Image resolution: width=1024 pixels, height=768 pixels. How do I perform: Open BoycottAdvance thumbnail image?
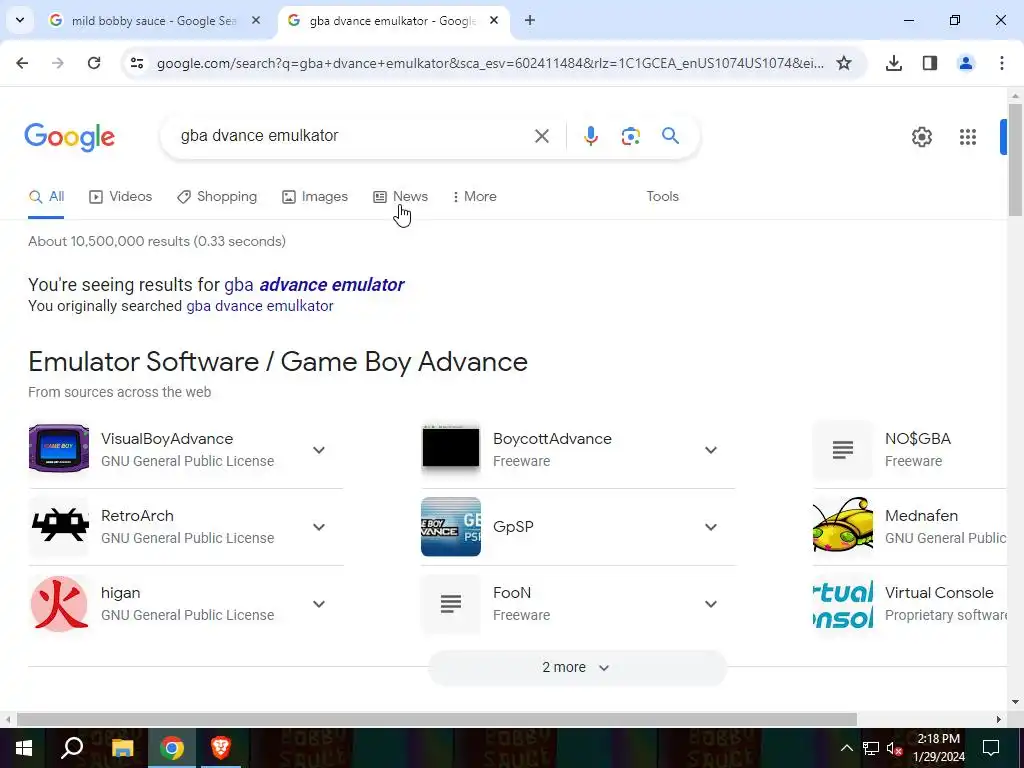pyautogui.click(x=451, y=450)
